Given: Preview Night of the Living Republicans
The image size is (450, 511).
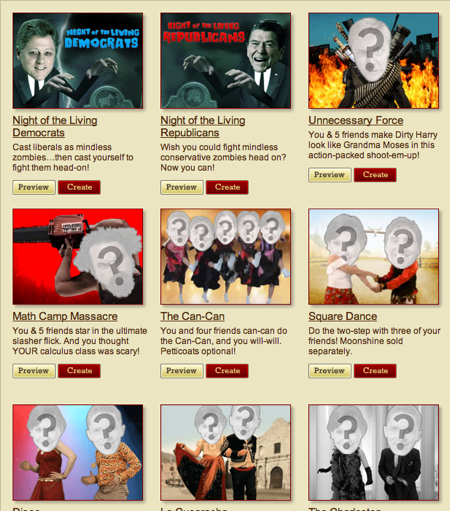Looking at the screenshot, I should coord(182,187).
